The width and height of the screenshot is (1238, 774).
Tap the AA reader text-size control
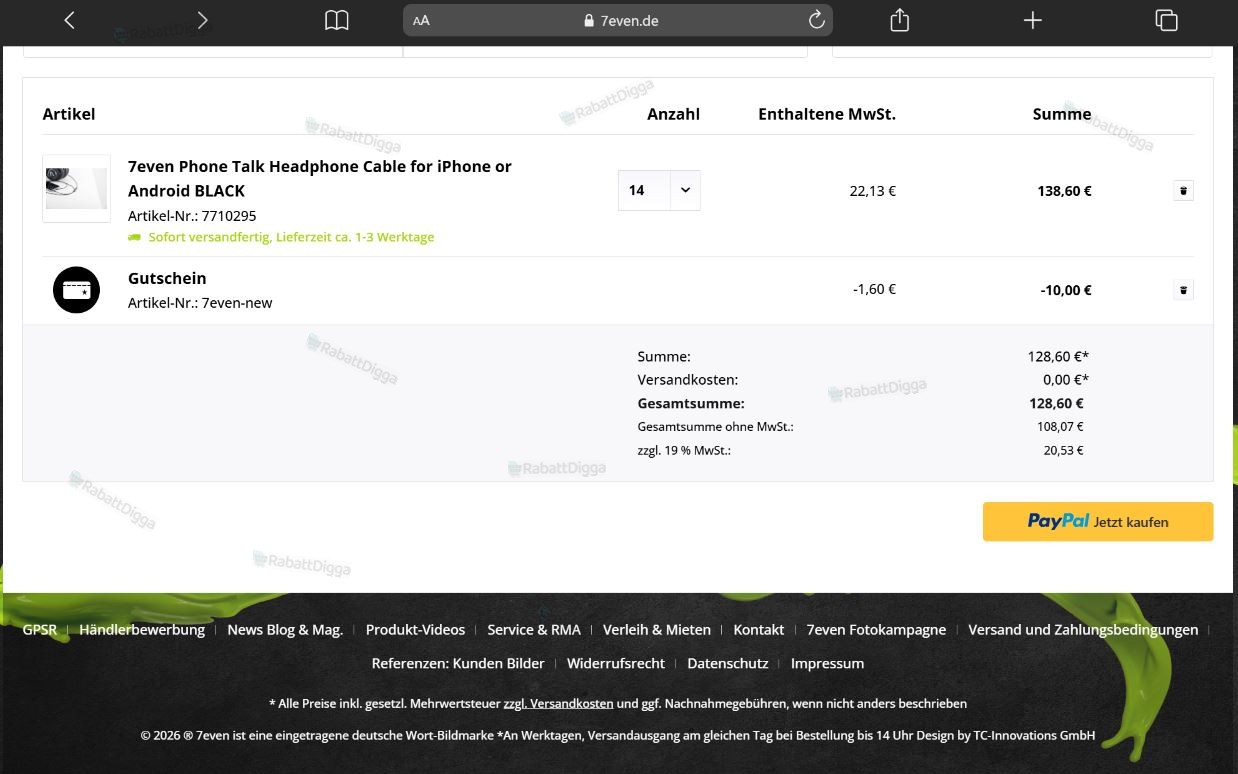pyautogui.click(x=421, y=20)
